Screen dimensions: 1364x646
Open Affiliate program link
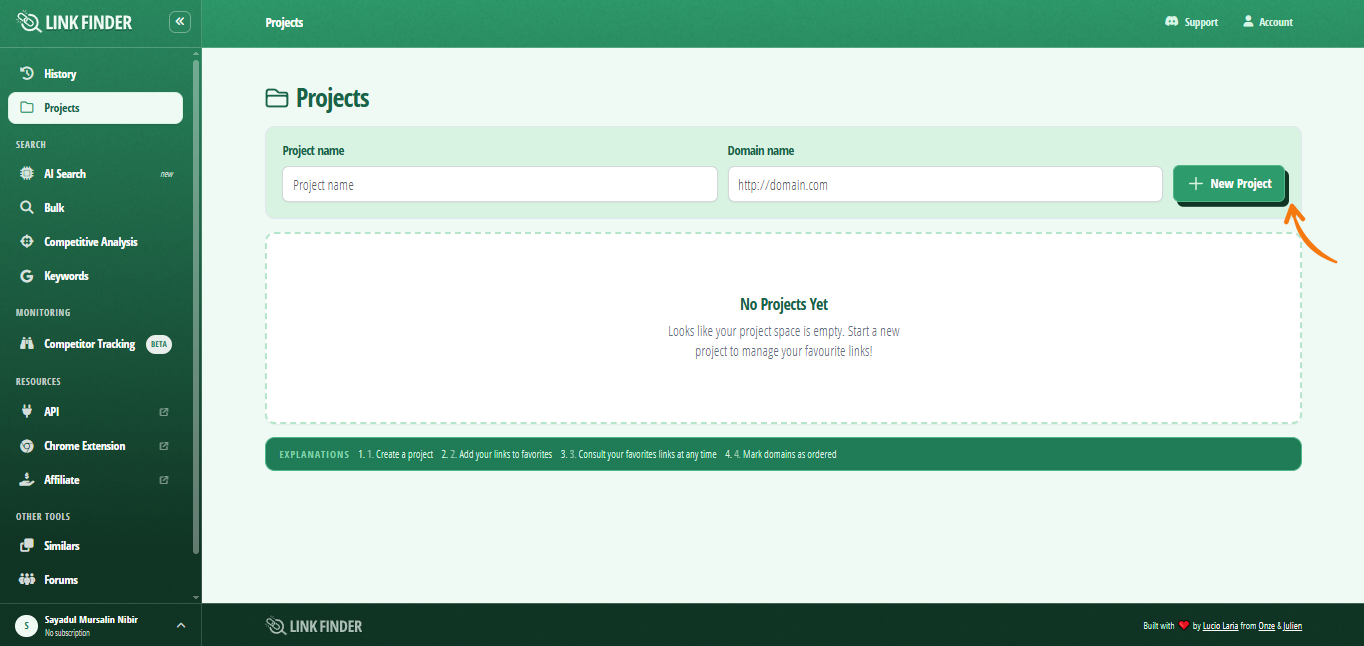(x=95, y=480)
